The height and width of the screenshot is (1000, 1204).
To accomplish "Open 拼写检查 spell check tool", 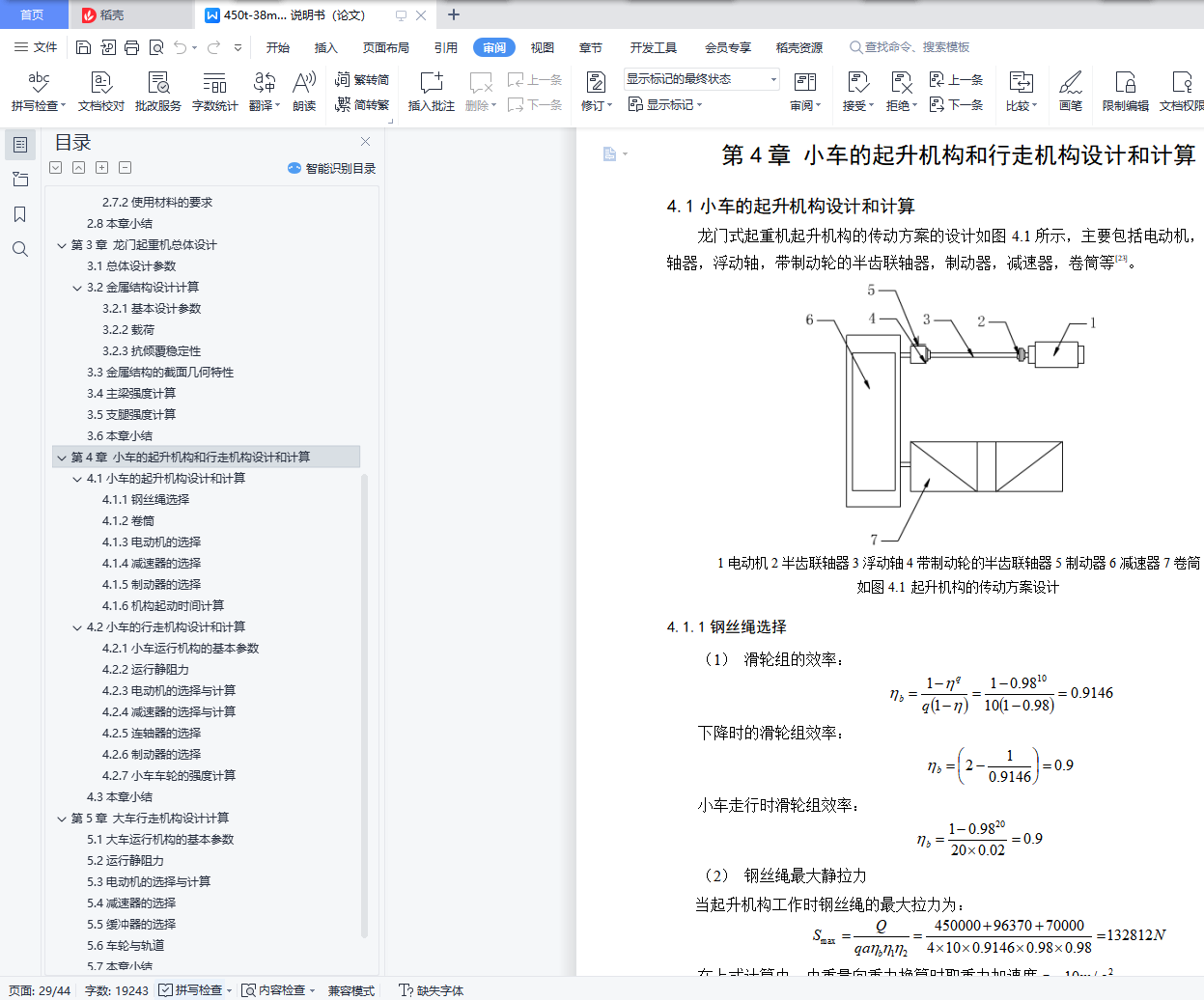I will click(39, 92).
